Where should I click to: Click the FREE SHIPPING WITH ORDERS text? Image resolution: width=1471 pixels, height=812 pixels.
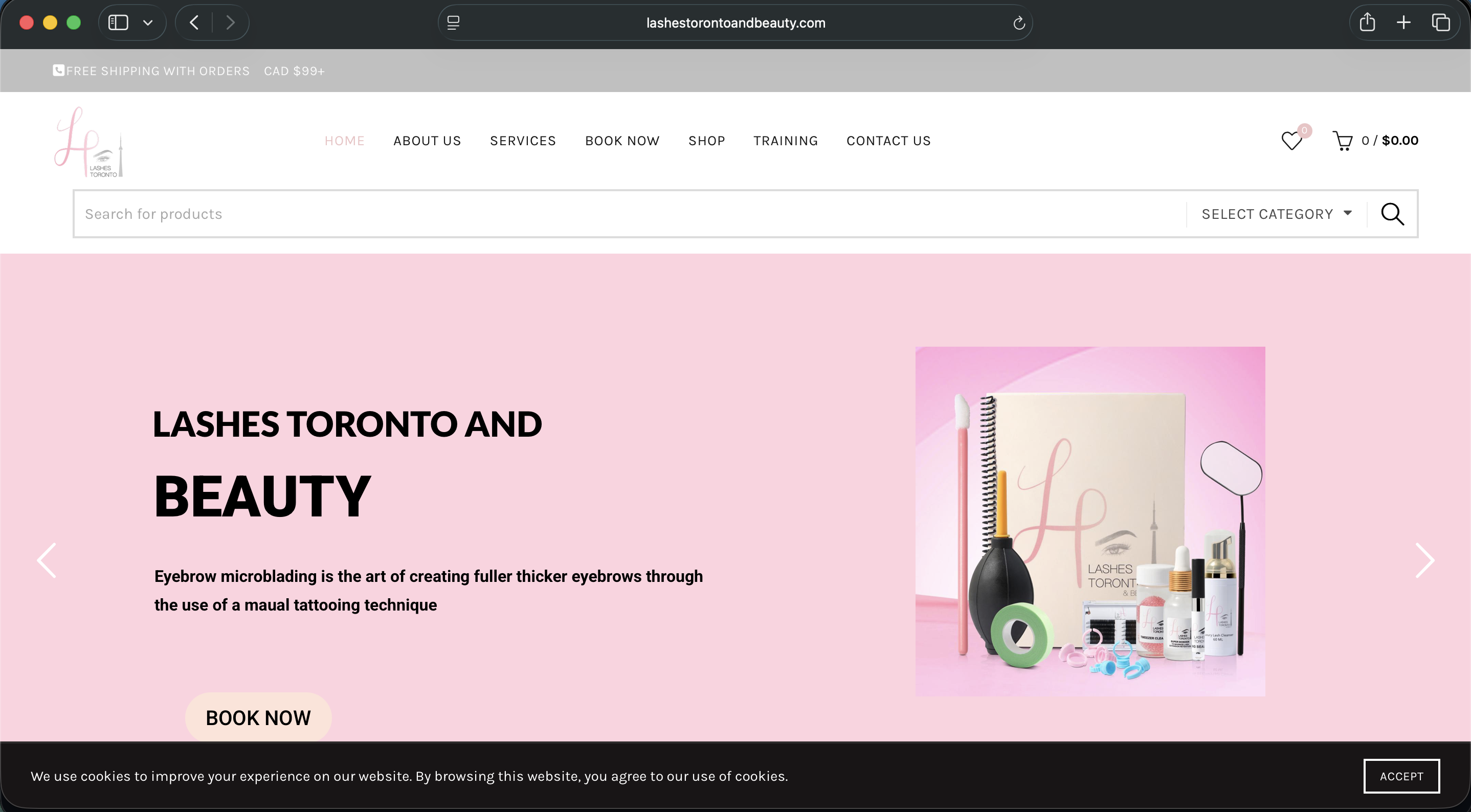pos(158,71)
